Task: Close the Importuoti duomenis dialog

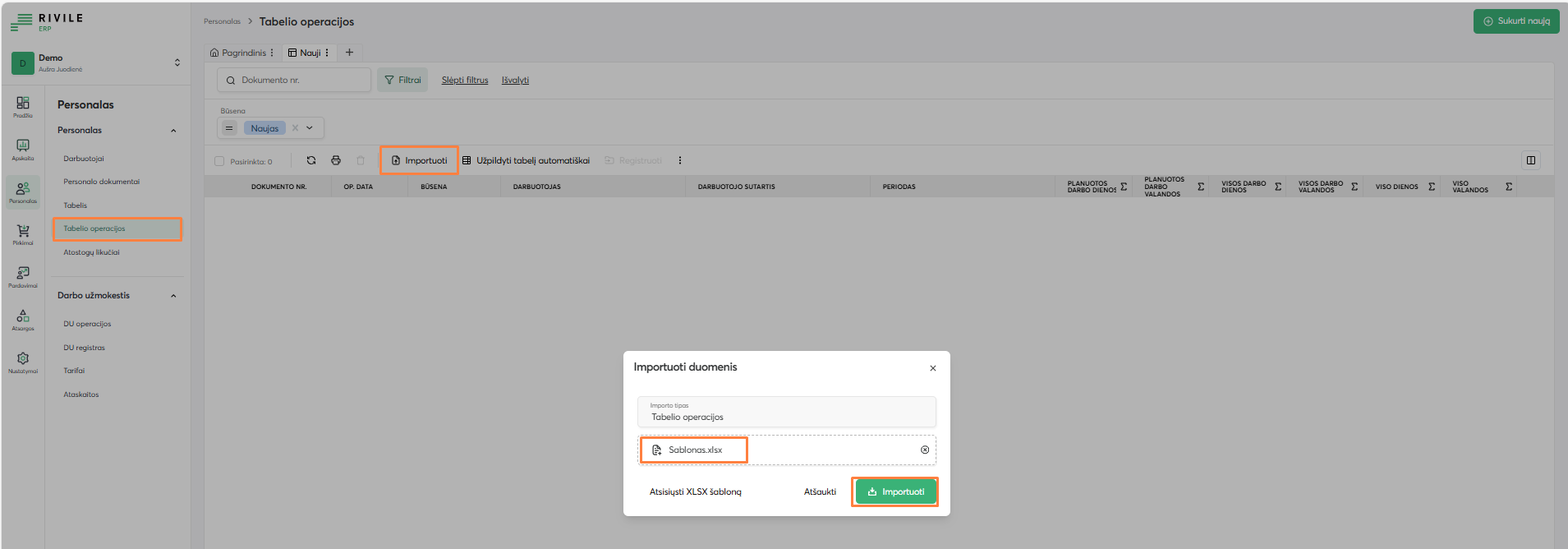Action: 932,368
